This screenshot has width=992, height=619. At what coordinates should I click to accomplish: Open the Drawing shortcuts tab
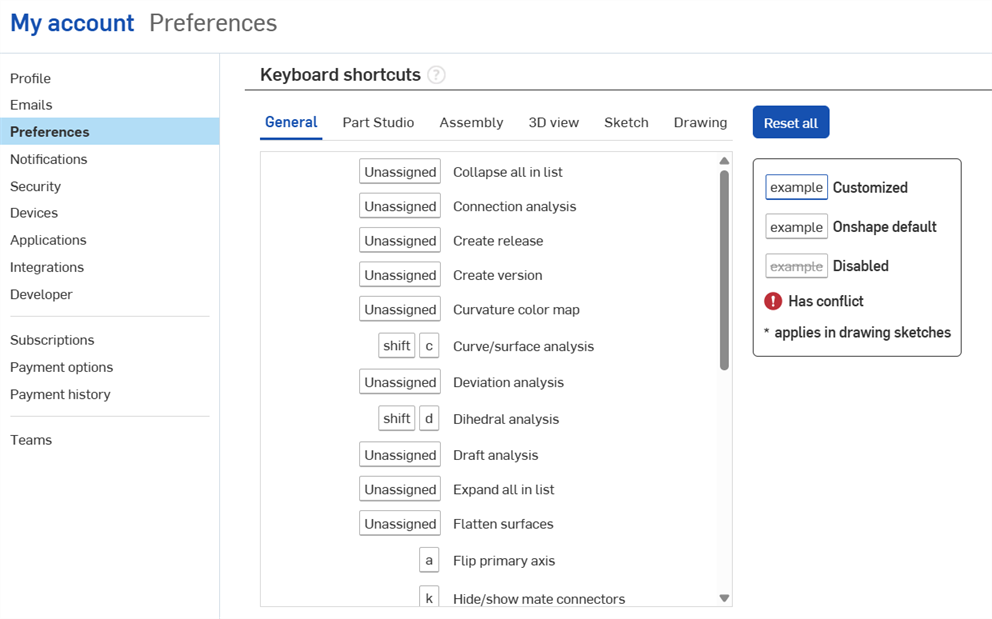700,122
